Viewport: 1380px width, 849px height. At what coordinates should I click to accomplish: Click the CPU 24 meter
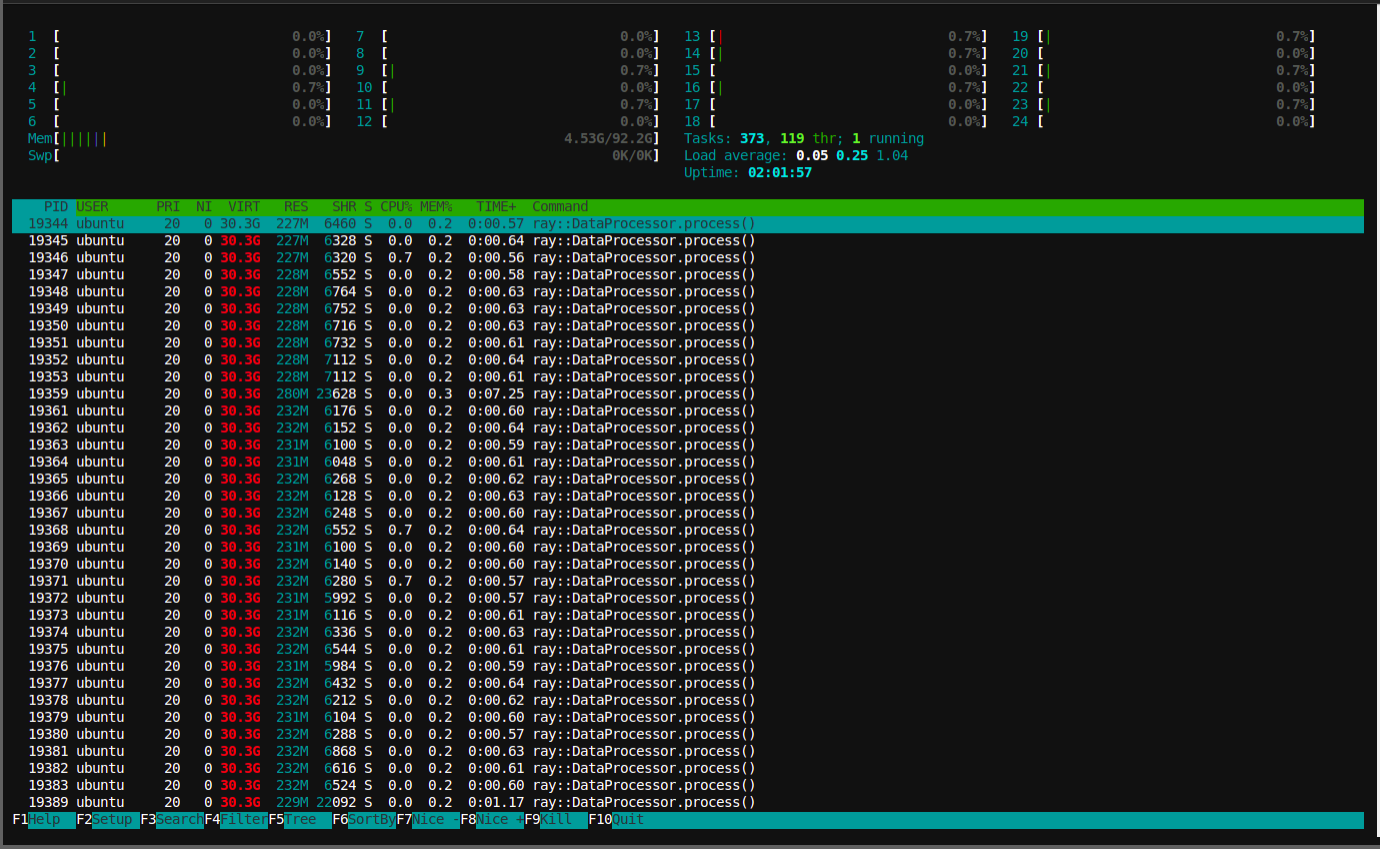[1164, 122]
